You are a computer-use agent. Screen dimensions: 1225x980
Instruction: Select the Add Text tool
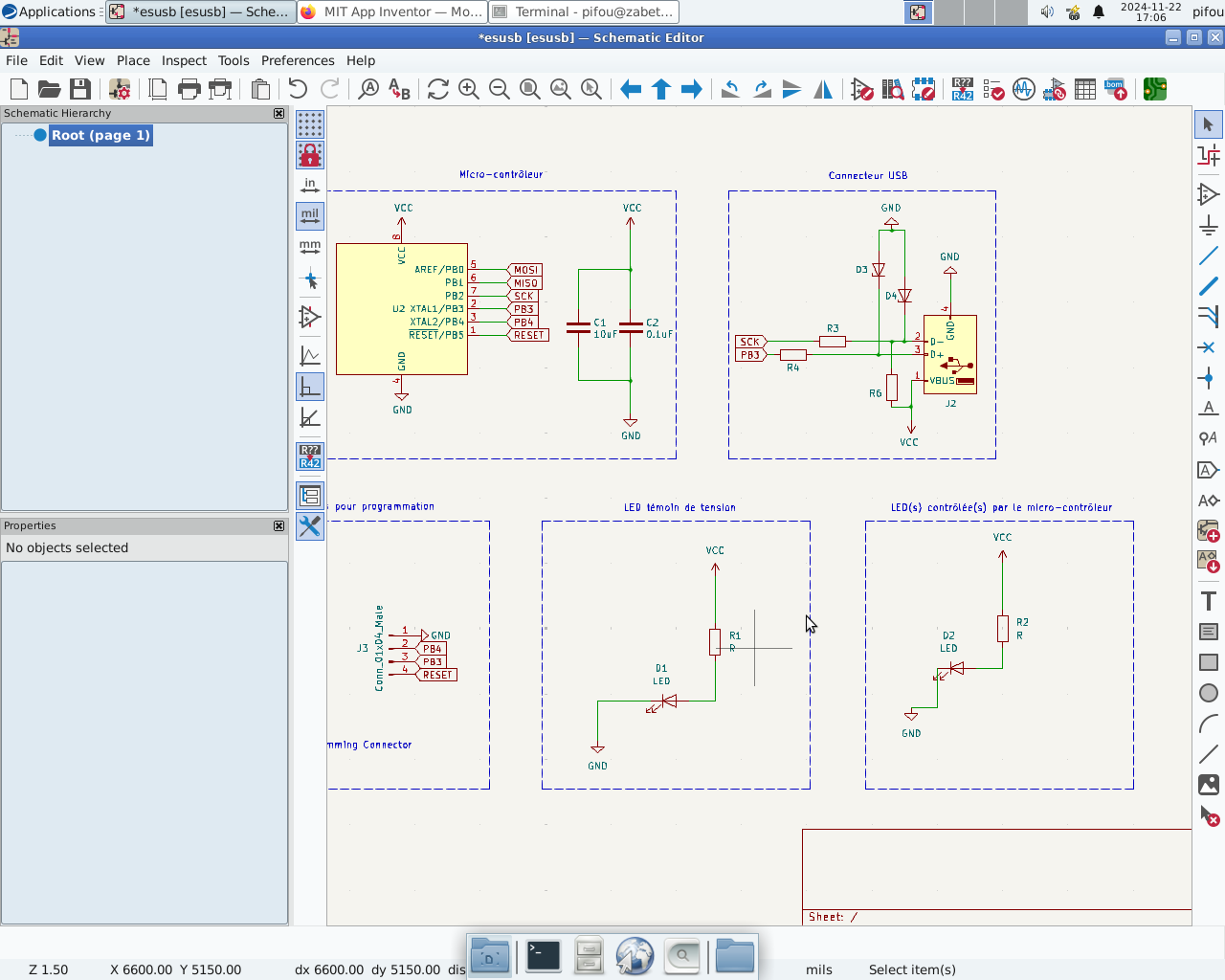click(1209, 601)
